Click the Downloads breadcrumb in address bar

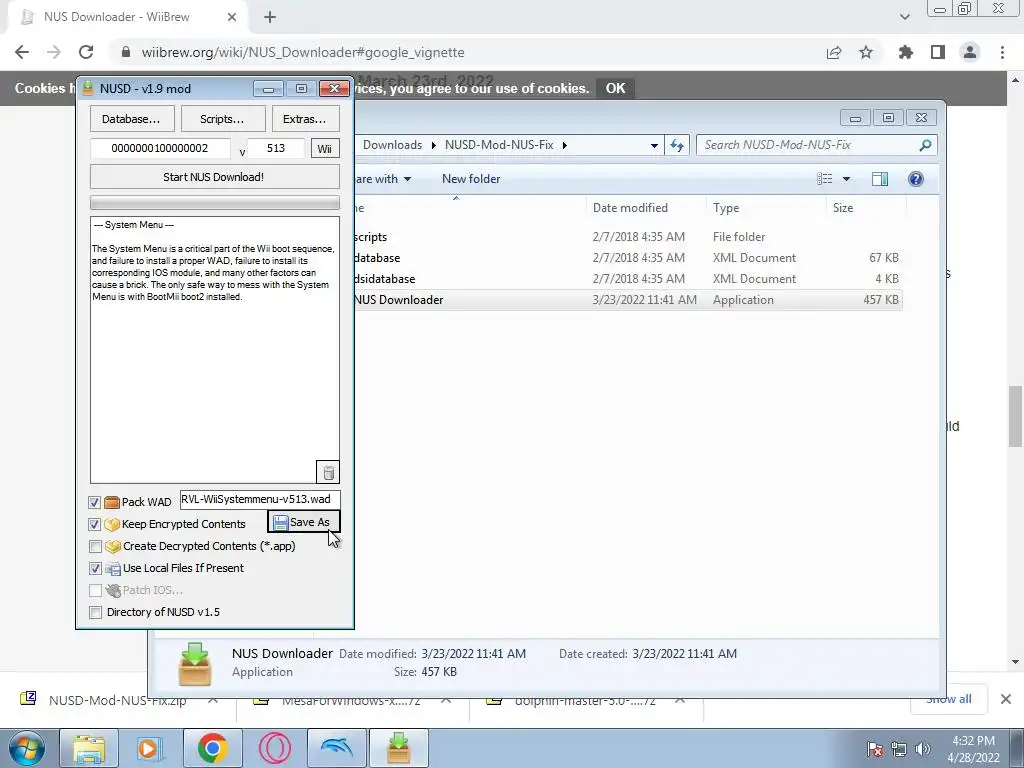[392, 145]
